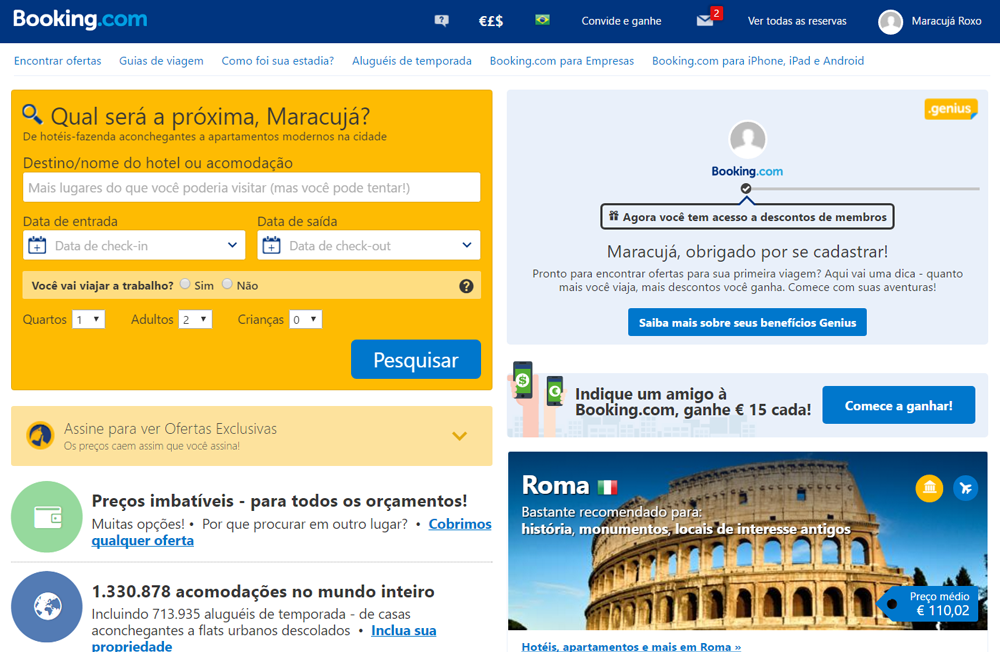Screen dimensions: 1000x652
Task: Change language via the Brazil flag icon
Action: (x=542, y=20)
